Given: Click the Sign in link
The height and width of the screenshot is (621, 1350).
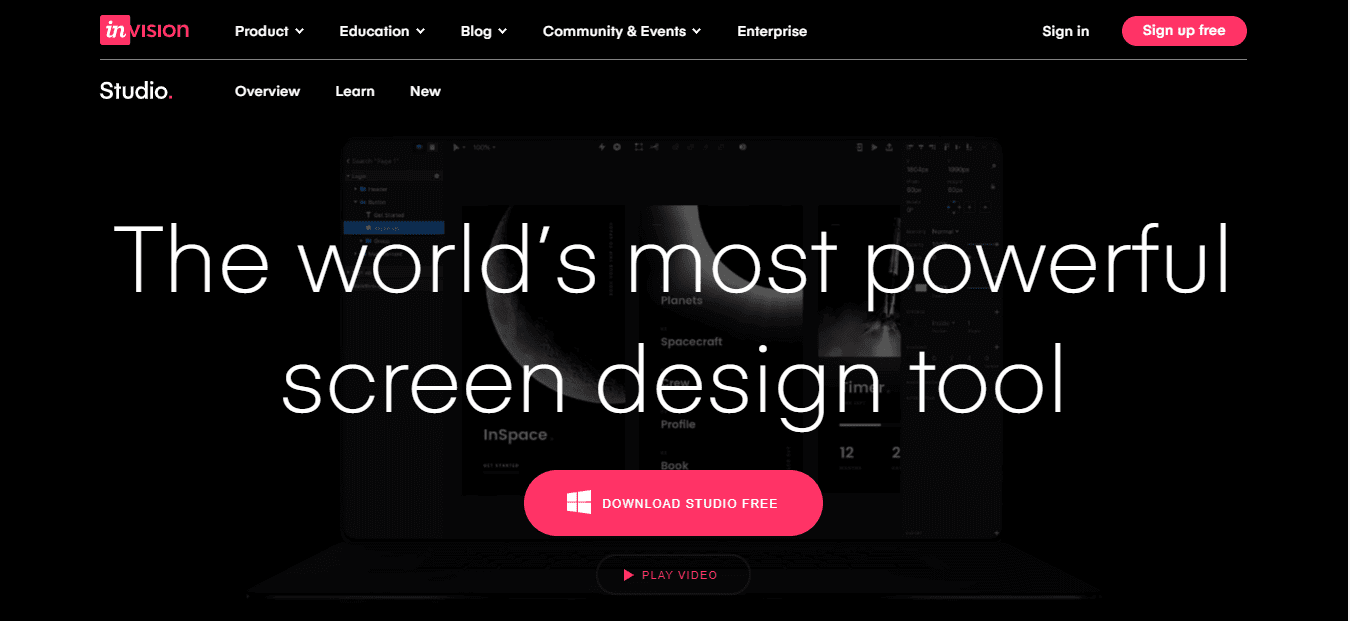Looking at the screenshot, I should point(1065,31).
